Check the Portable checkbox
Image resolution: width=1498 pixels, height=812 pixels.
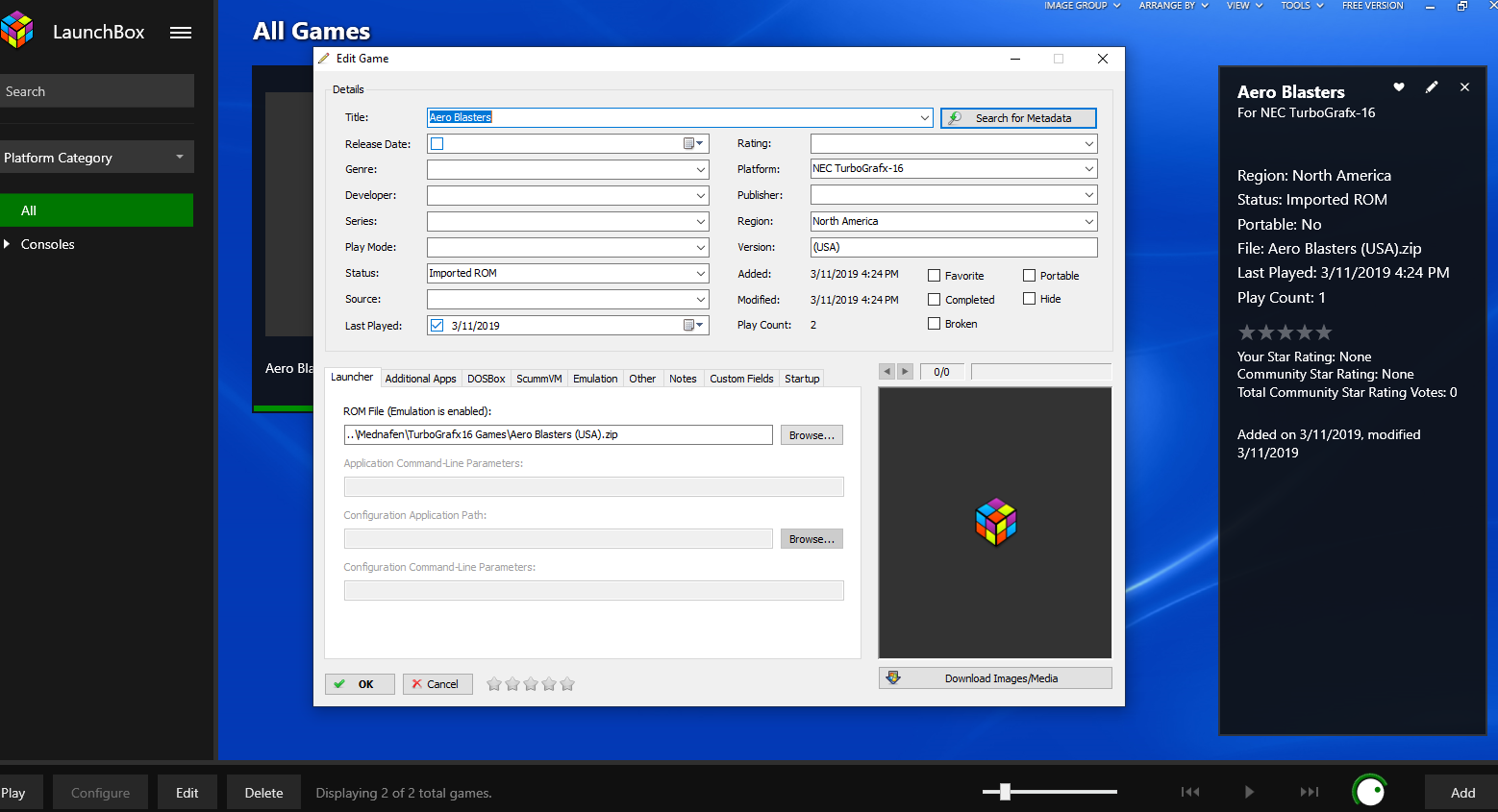1029,276
